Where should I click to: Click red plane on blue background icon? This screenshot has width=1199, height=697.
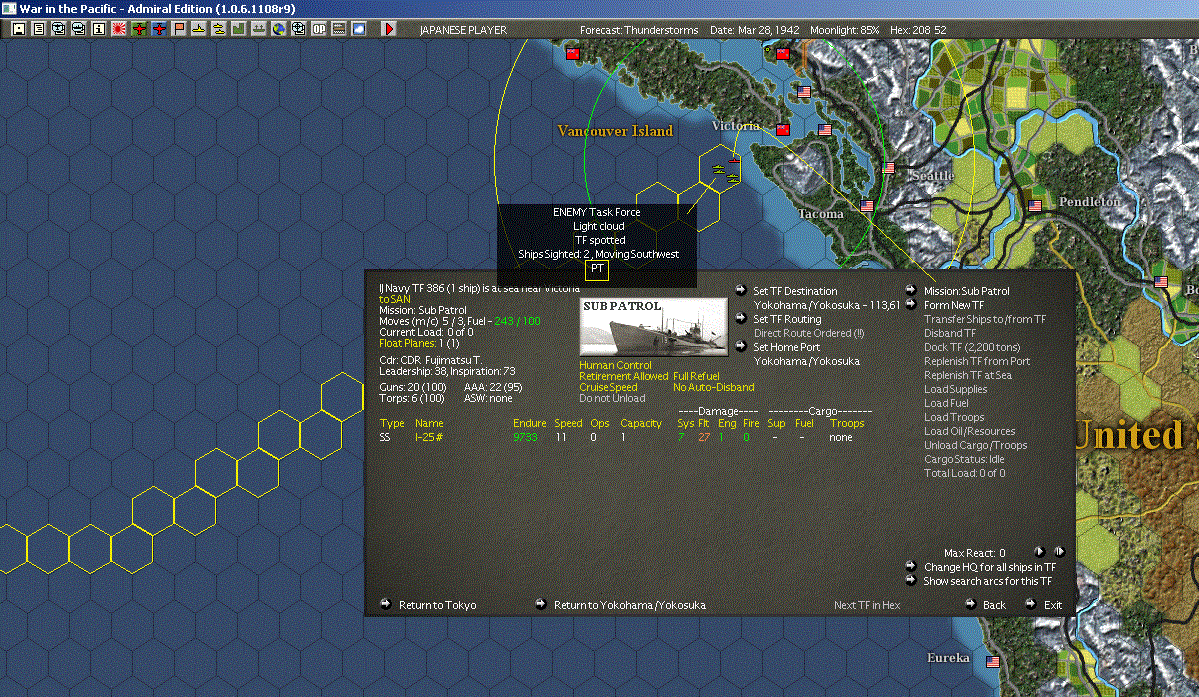159,29
